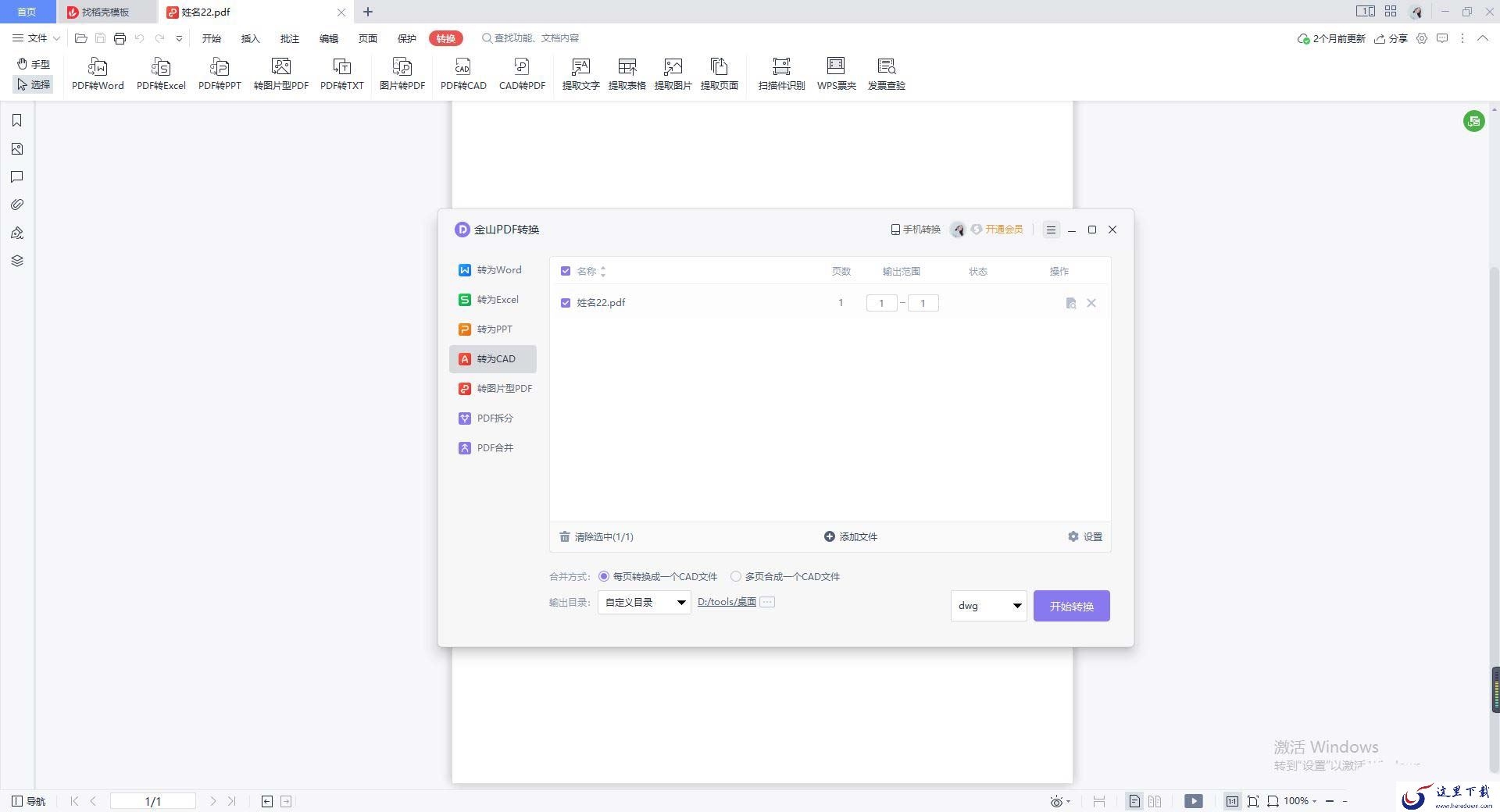Switch to the 保护 ribbon tab

pos(406,38)
